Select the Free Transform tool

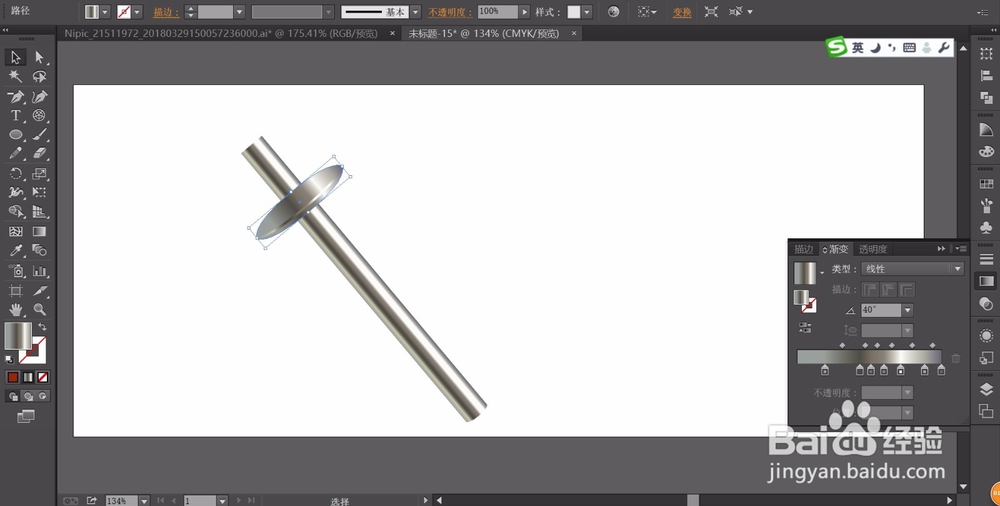point(40,192)
